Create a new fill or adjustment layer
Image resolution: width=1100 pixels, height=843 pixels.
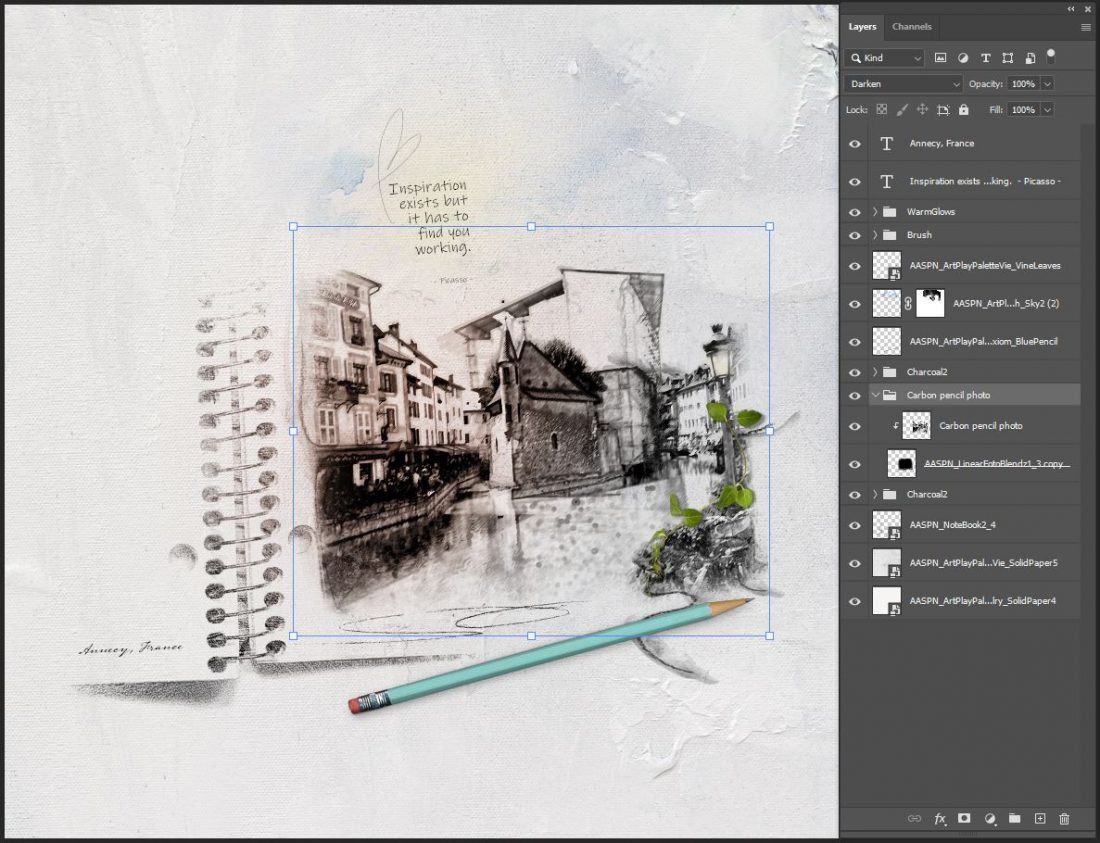tap(990, 818)
